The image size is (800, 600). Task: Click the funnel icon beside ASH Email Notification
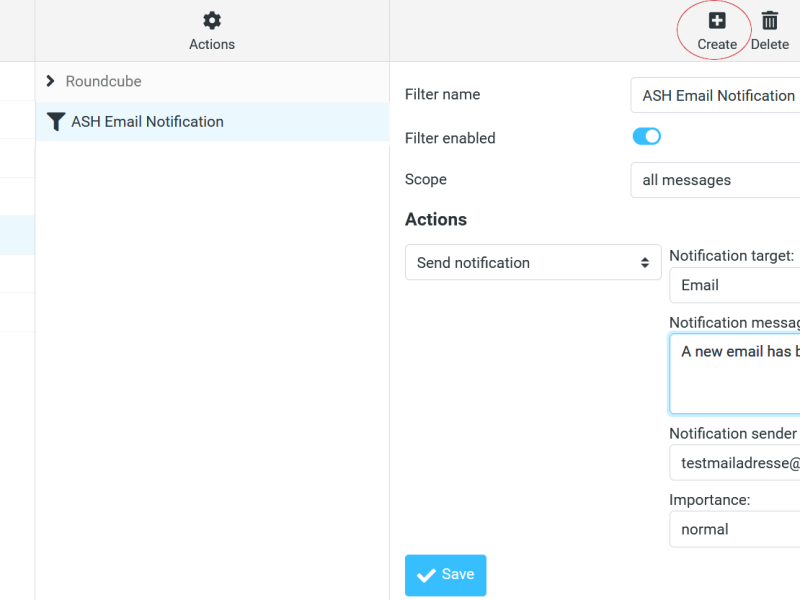56,121
